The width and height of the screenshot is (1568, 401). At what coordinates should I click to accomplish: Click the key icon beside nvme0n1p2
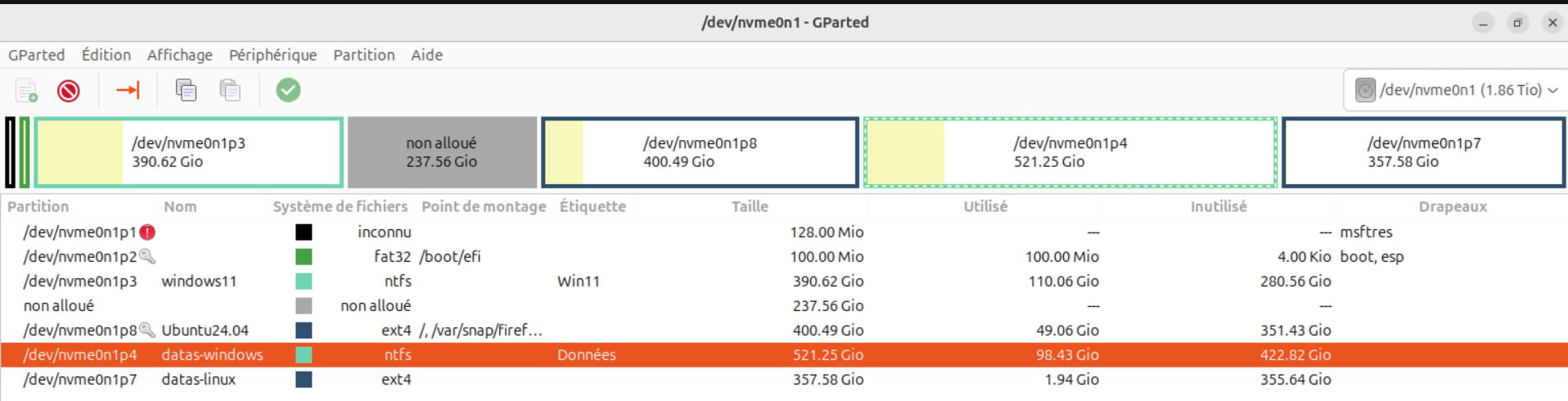pyautogui.click(x=147, y=257)
